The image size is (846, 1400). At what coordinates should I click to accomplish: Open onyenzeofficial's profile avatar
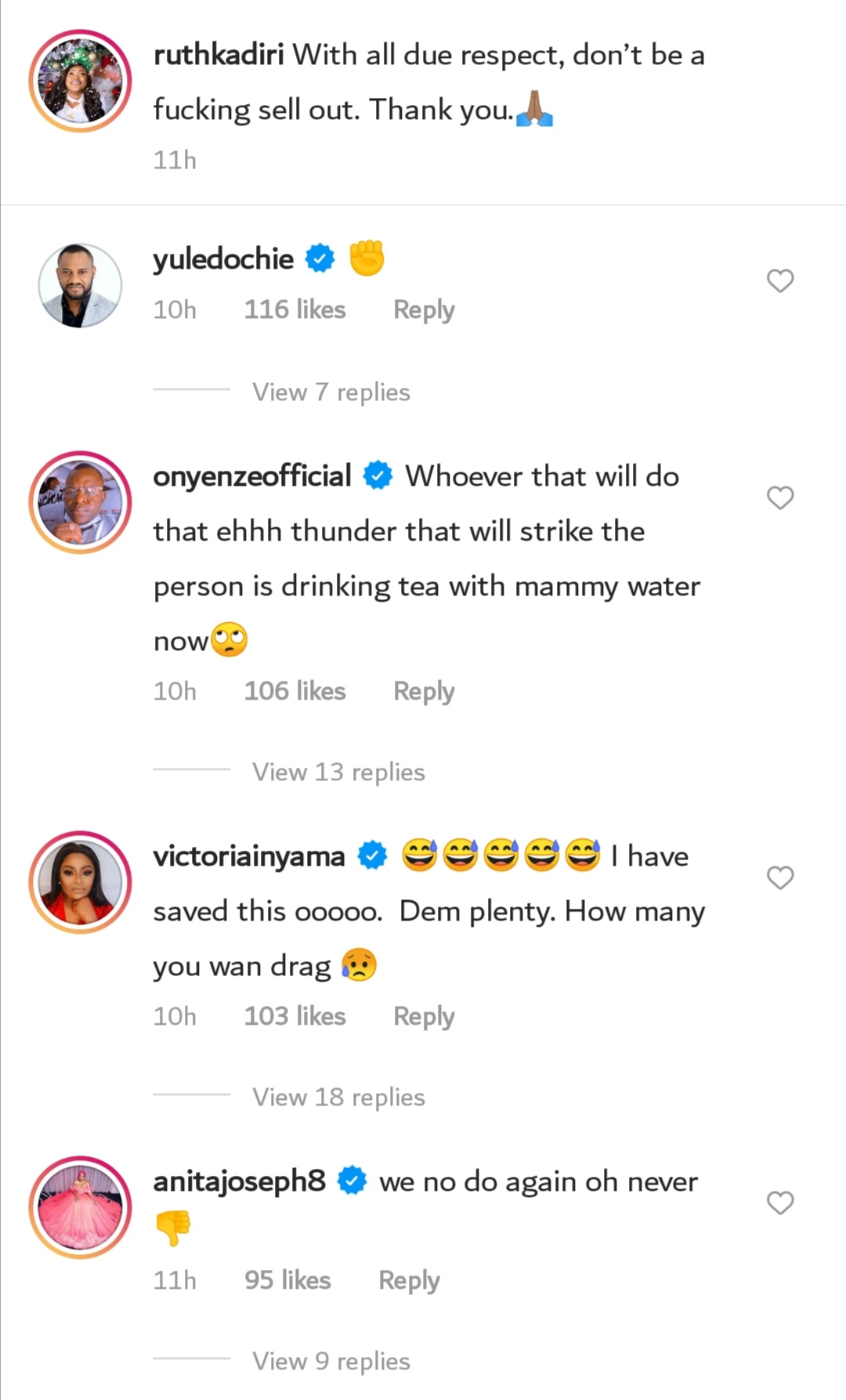80,502
